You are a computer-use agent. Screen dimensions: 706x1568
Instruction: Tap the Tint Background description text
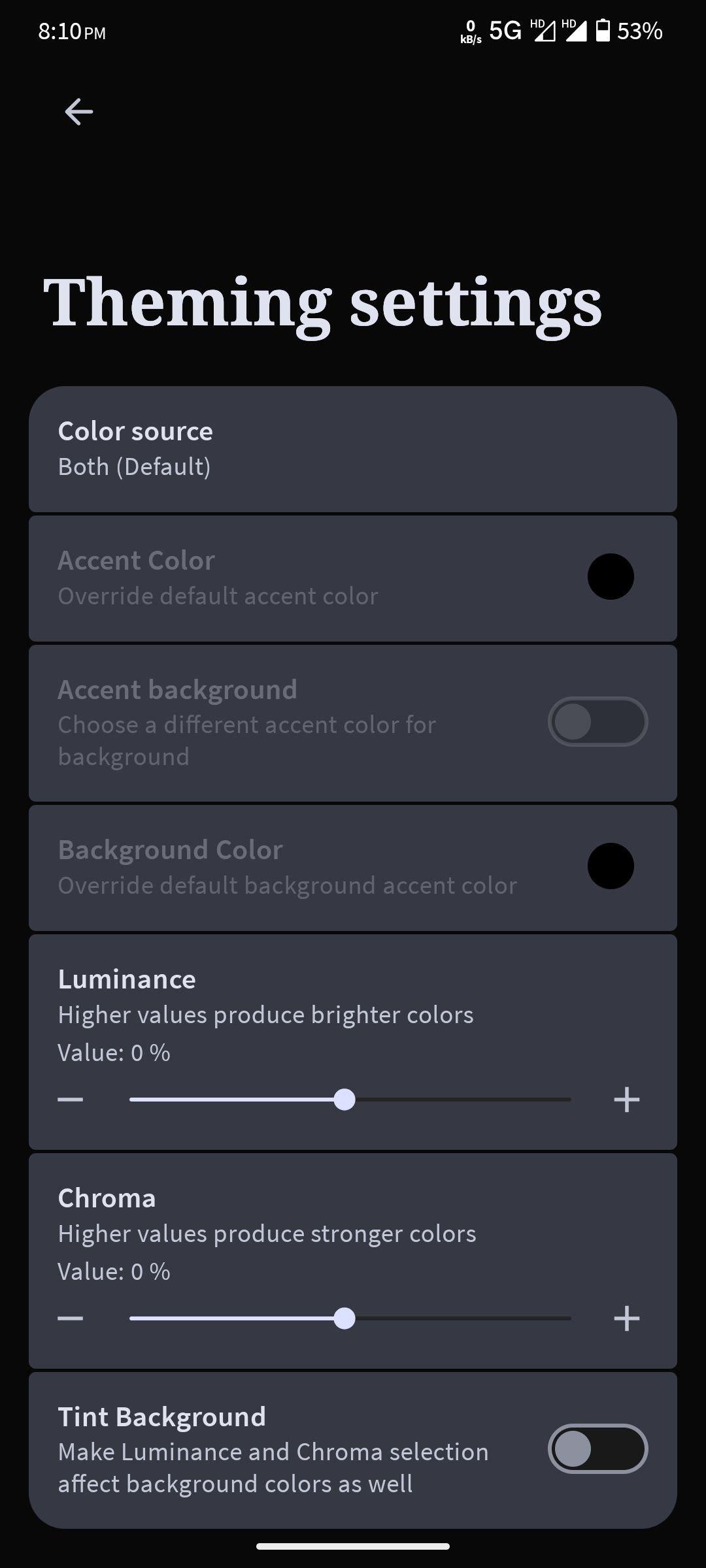(x=273, y=1468)
